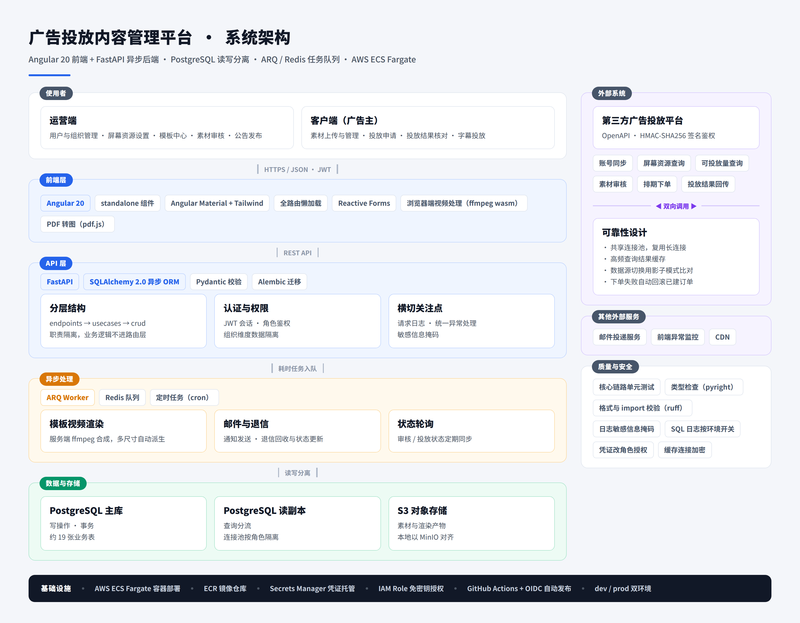The height and width of the screenshot is (623, 800).
Task: Click the 使用者 section badge
Action: click(56, 93)
